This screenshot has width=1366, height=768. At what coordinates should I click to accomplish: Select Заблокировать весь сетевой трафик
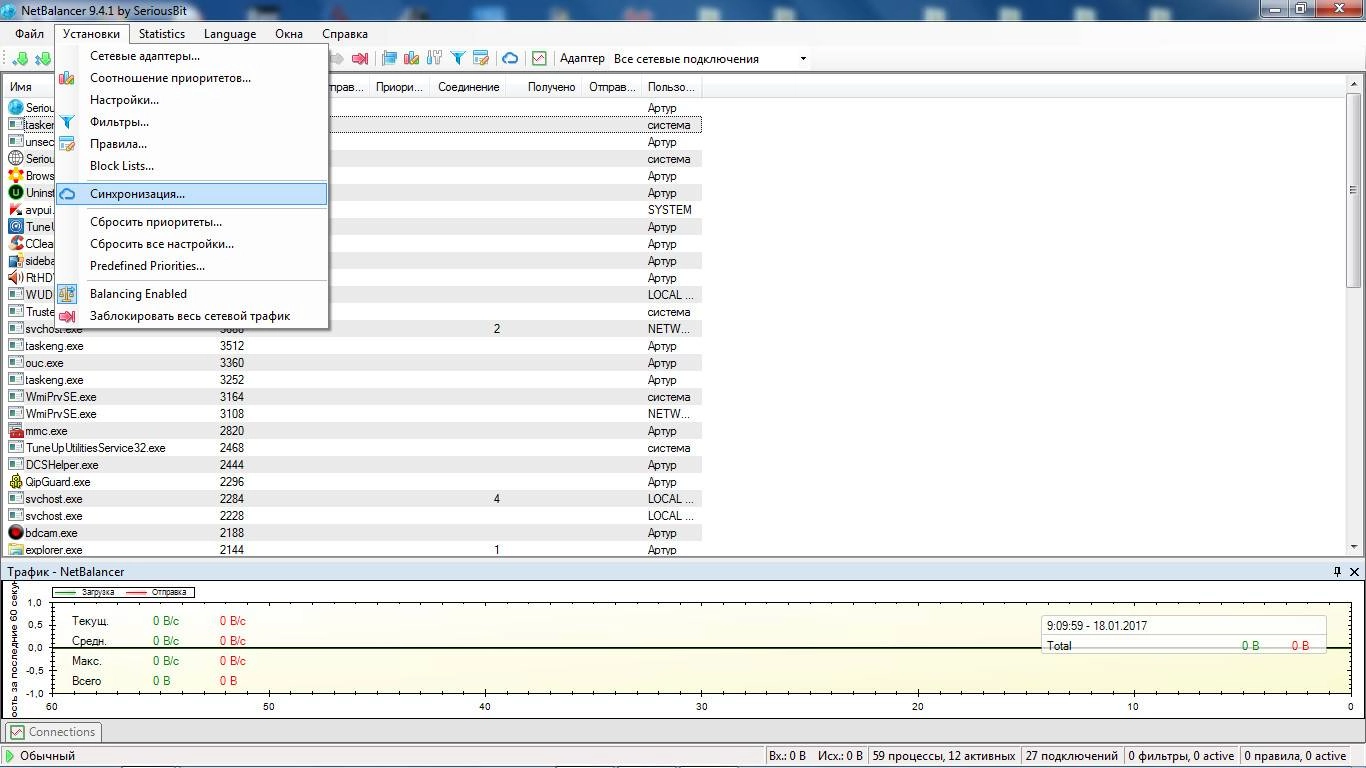[x=192, y=316]
